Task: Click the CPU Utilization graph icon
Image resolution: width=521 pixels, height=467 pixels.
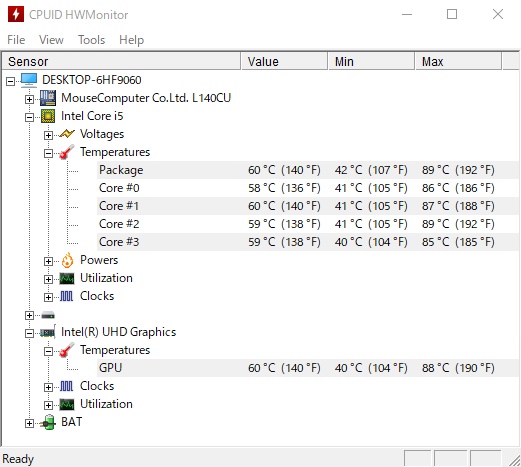Action: (67, 278)
